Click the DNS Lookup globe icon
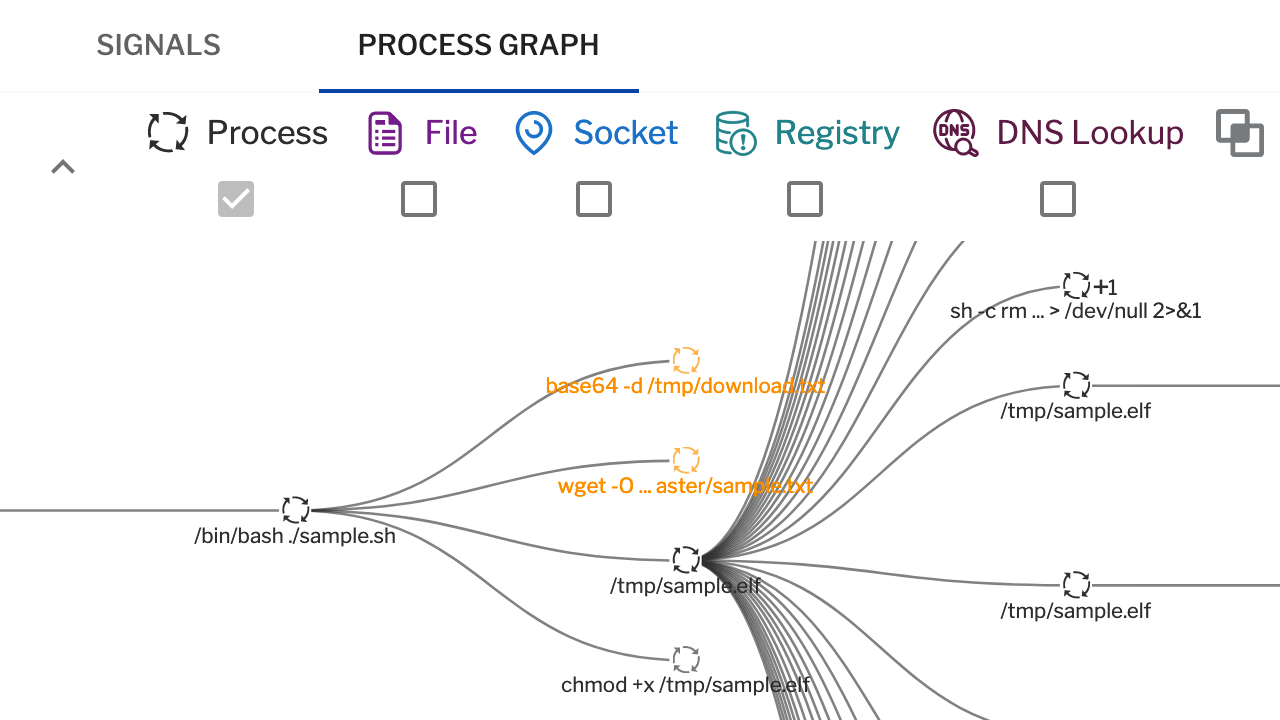The width and height of the screenshot is (1280, 720). coord(956,133)
